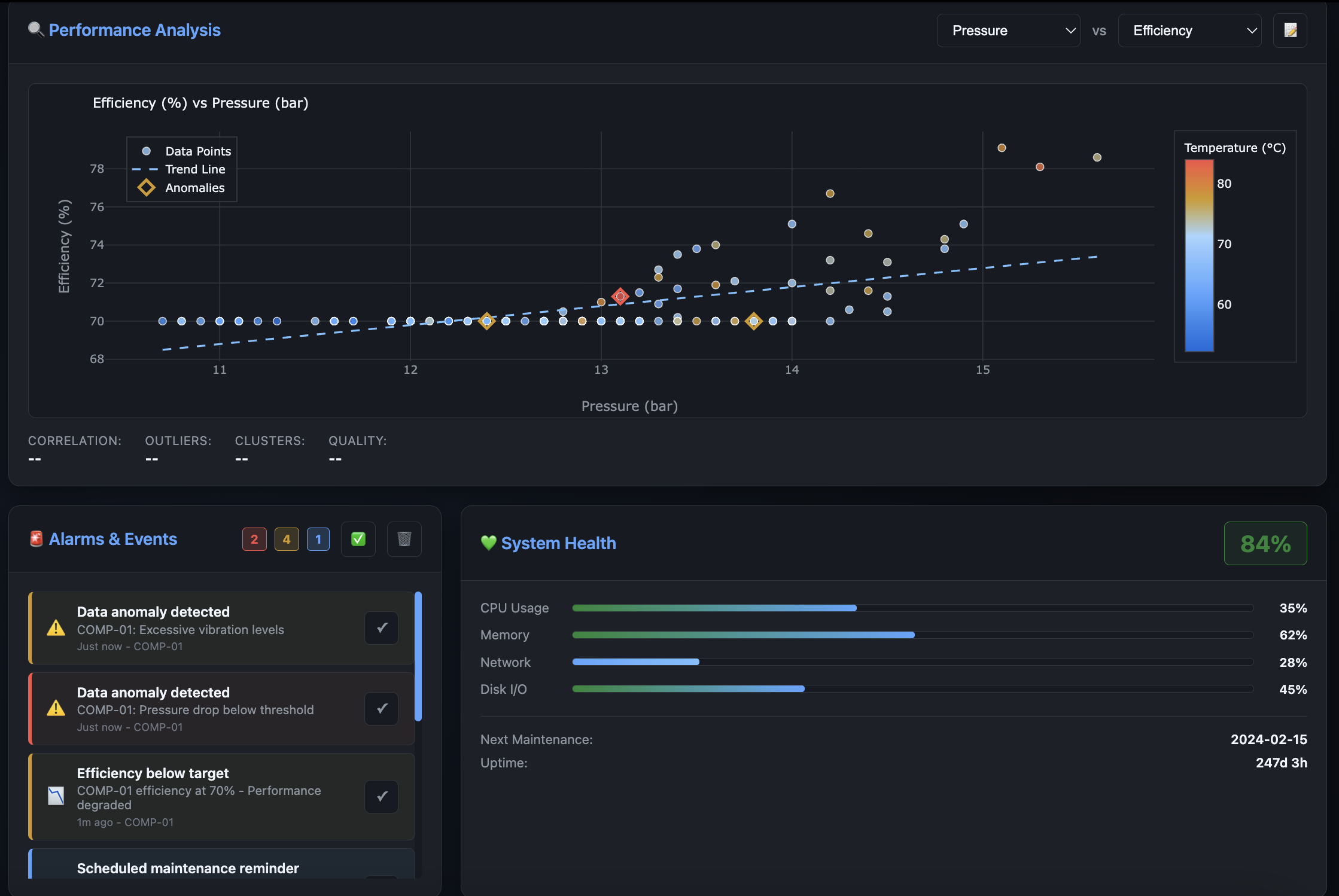Filter warning alarms using the yellow 4 badge
Screen dimensions: 1339x896
(287, 539)
